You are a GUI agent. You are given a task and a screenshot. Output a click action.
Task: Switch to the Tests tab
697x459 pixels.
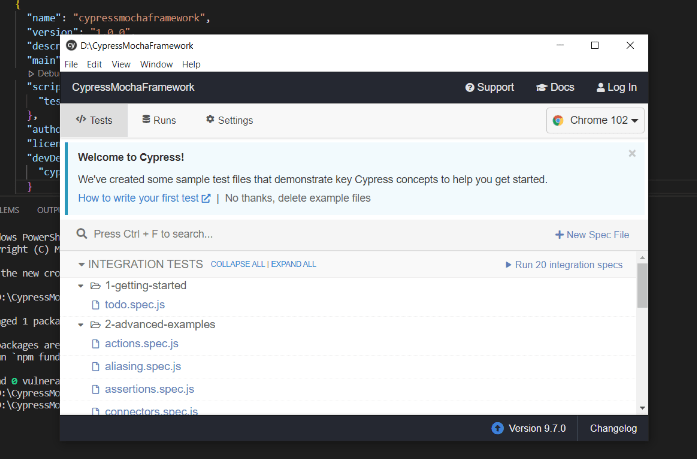pos(94,120)
